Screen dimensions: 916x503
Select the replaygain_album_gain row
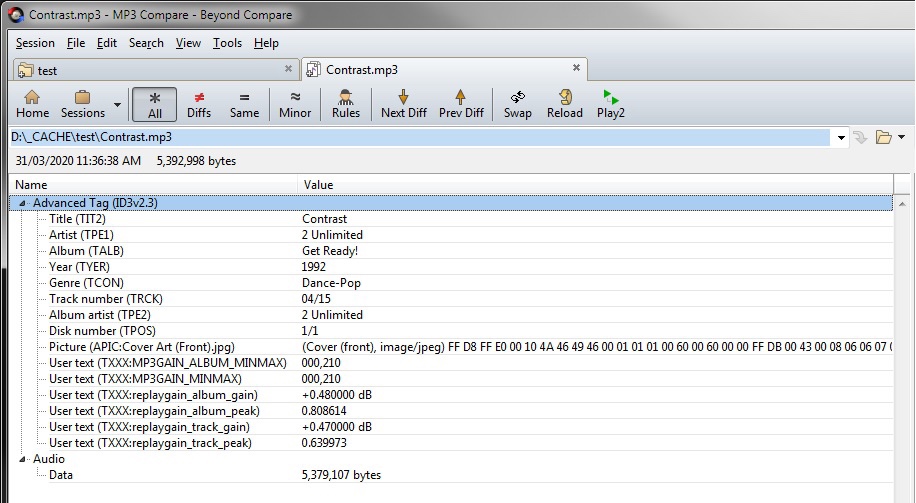coord(451,395)
